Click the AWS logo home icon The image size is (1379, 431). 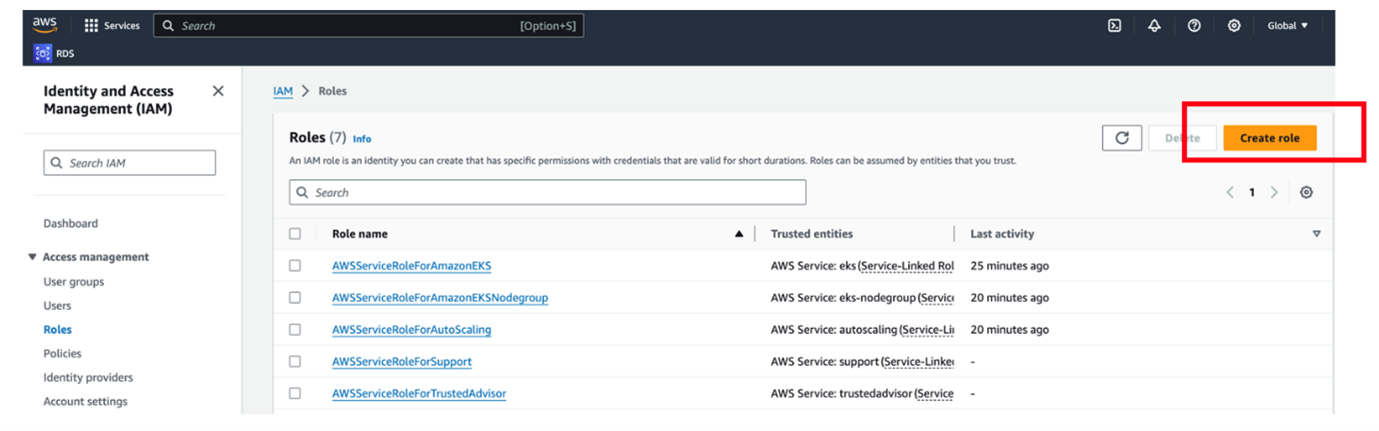[45, 25]
